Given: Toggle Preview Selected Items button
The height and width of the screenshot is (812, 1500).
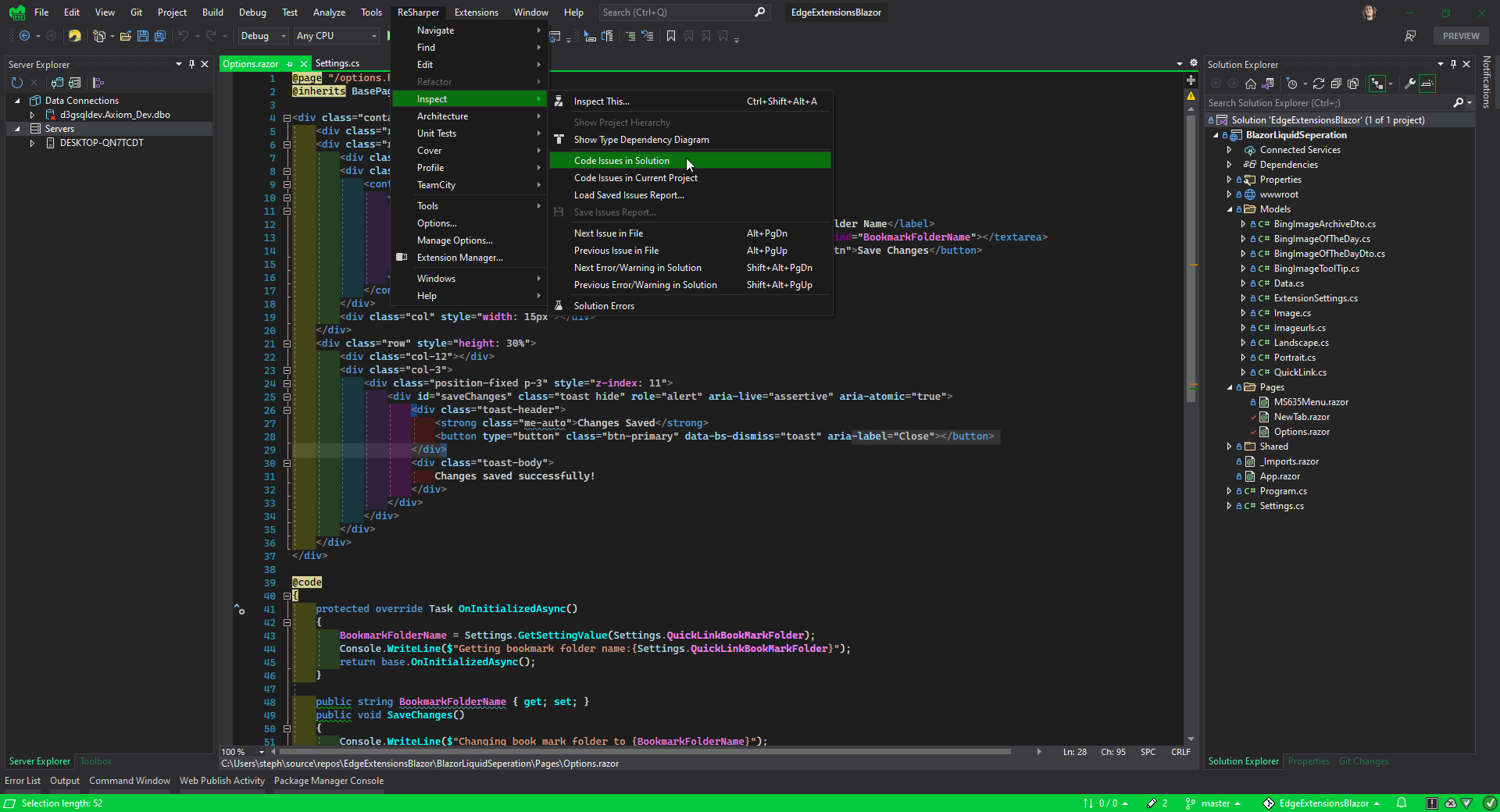Looking at the screenshot, I should pos(1427,84).
